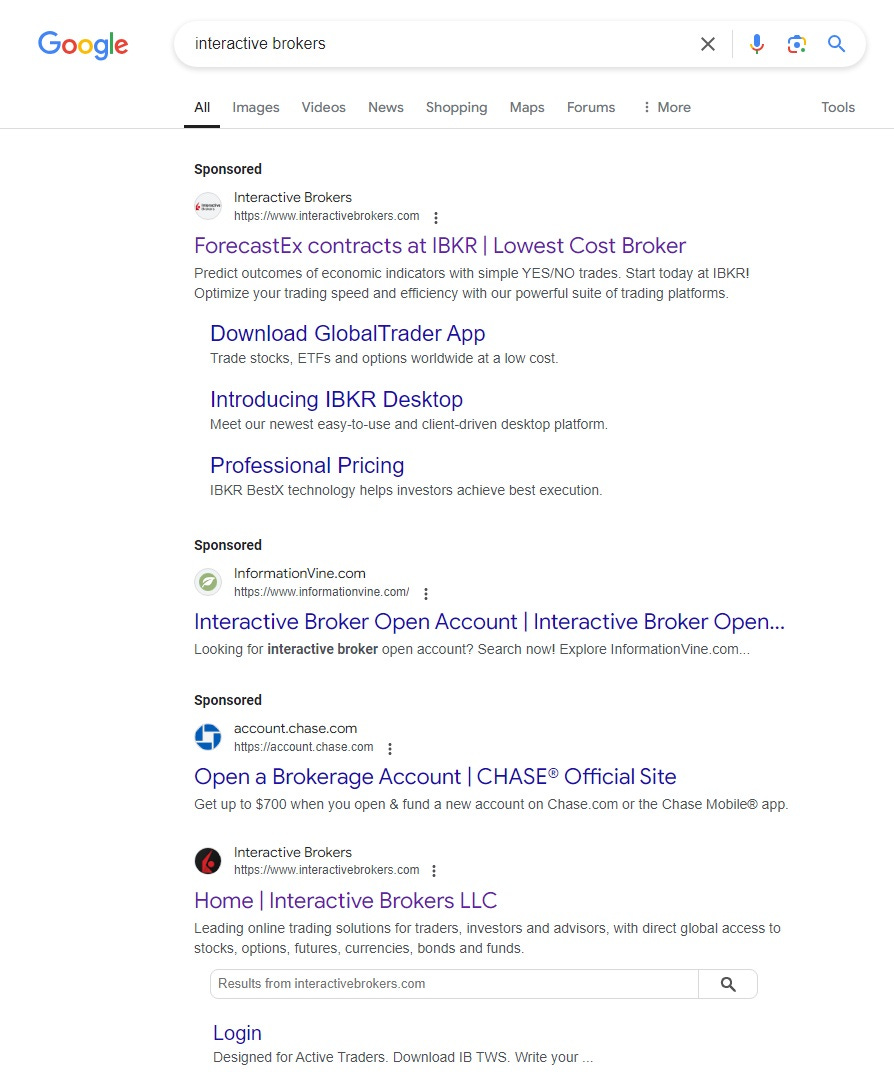Open the Login sitelink
The height and width of the screenshot is (1080, 894).
(237, 1033)
